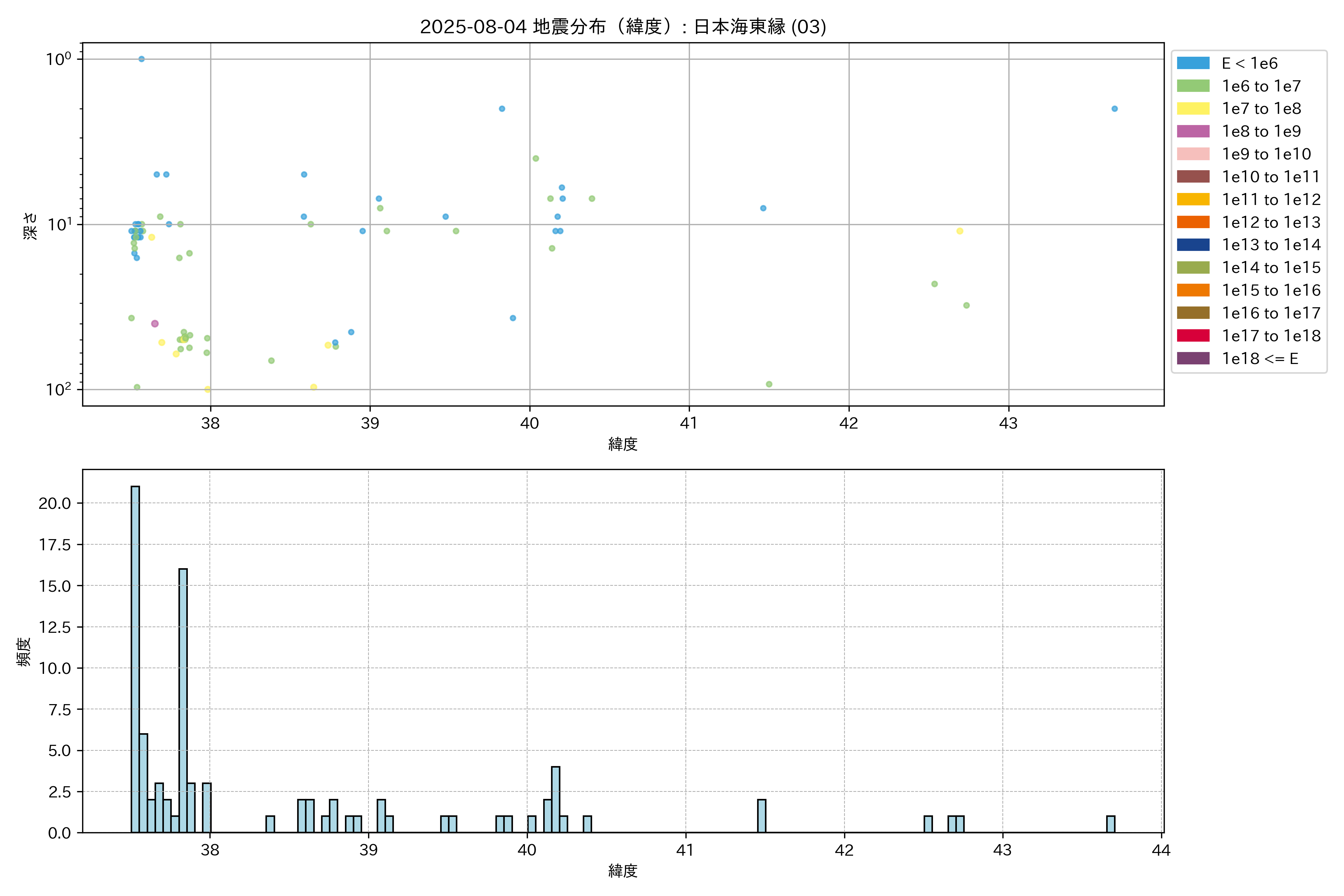Click the green 1e6 to 1e7 swatch

tap(1193, 86)
